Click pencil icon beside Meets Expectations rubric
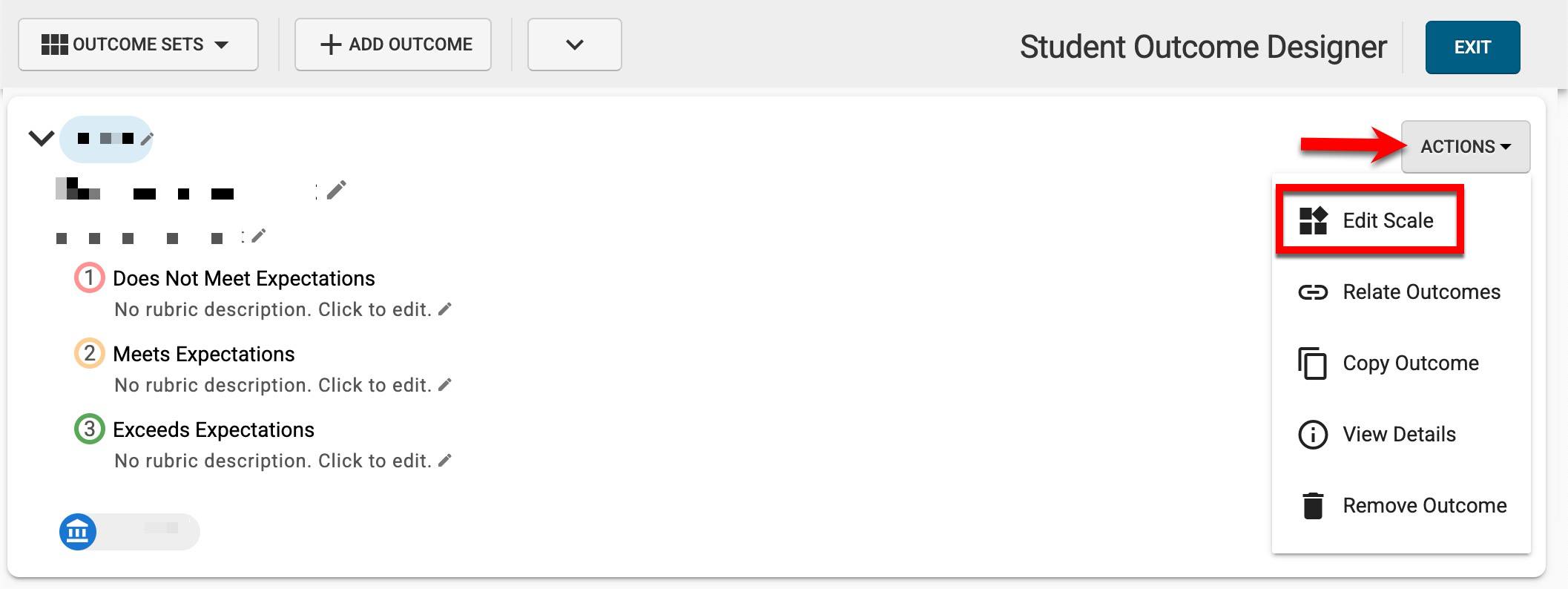1568x589 pixels. pyautogui.click(x=445, y=385)
